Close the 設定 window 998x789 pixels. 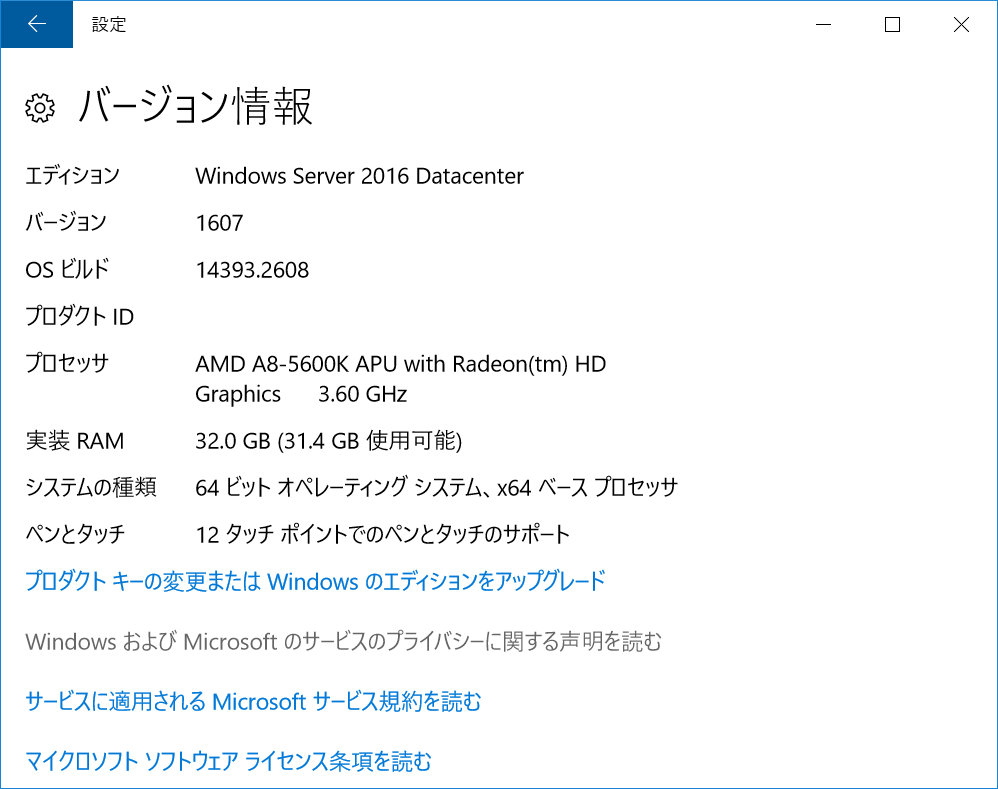(961, 24)
